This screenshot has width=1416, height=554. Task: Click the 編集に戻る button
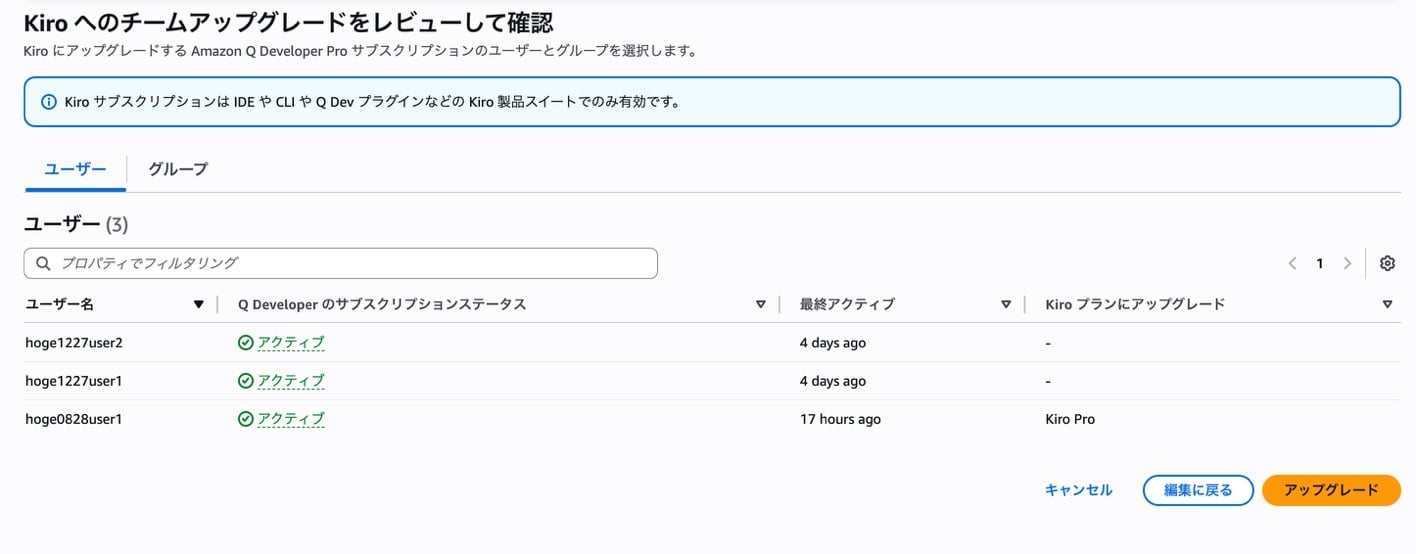tap(1197, 490)
